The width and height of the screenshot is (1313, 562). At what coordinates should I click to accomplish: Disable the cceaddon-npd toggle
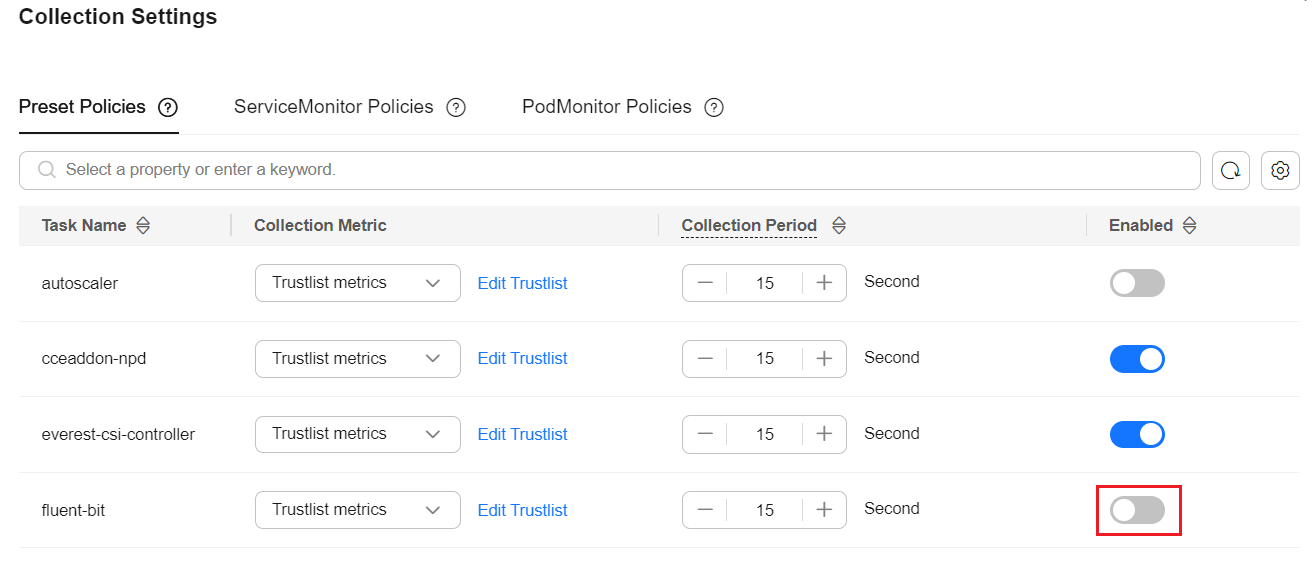click(x=1137, y=359)
